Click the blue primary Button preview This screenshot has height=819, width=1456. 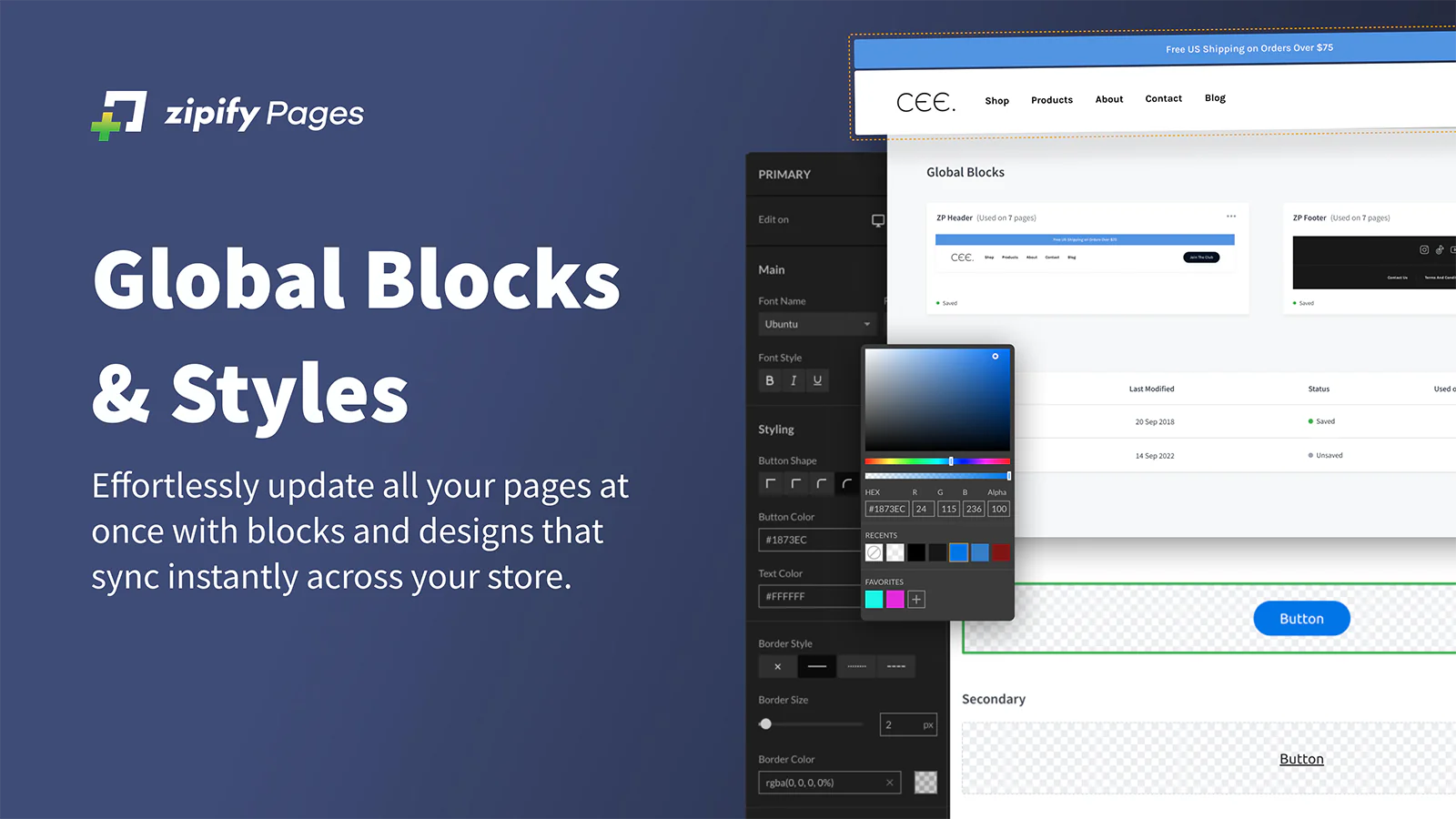pyautogui.click(x=1301, y=619)
